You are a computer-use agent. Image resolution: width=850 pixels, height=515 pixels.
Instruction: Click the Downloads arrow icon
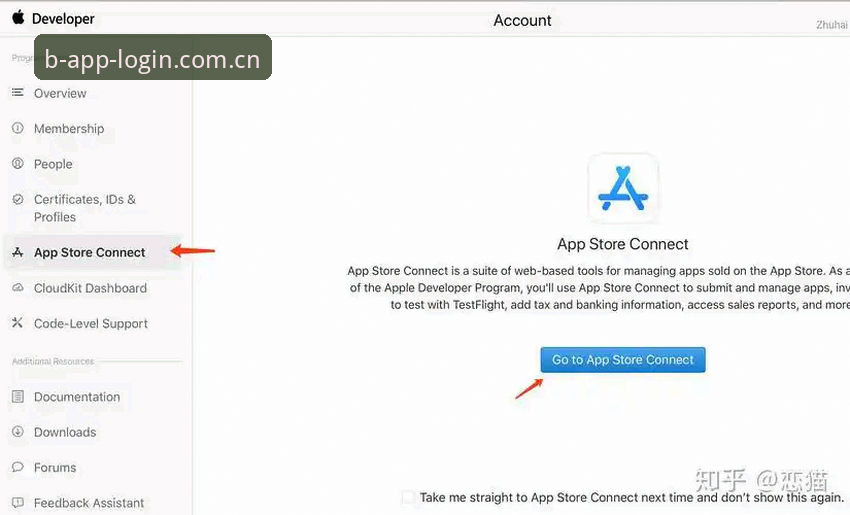click(x=18, y=432)
